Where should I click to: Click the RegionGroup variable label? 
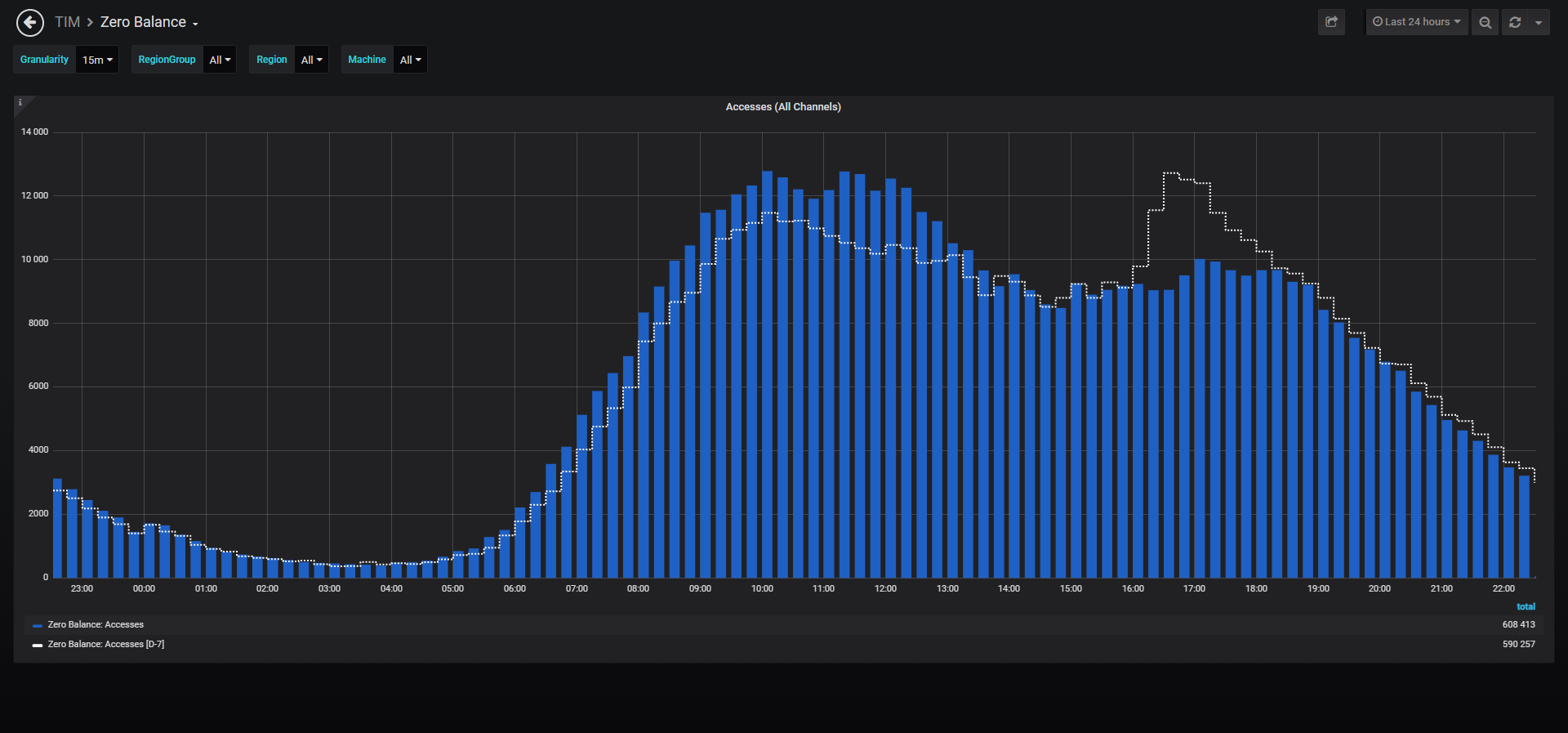click(x=167, y=60)
